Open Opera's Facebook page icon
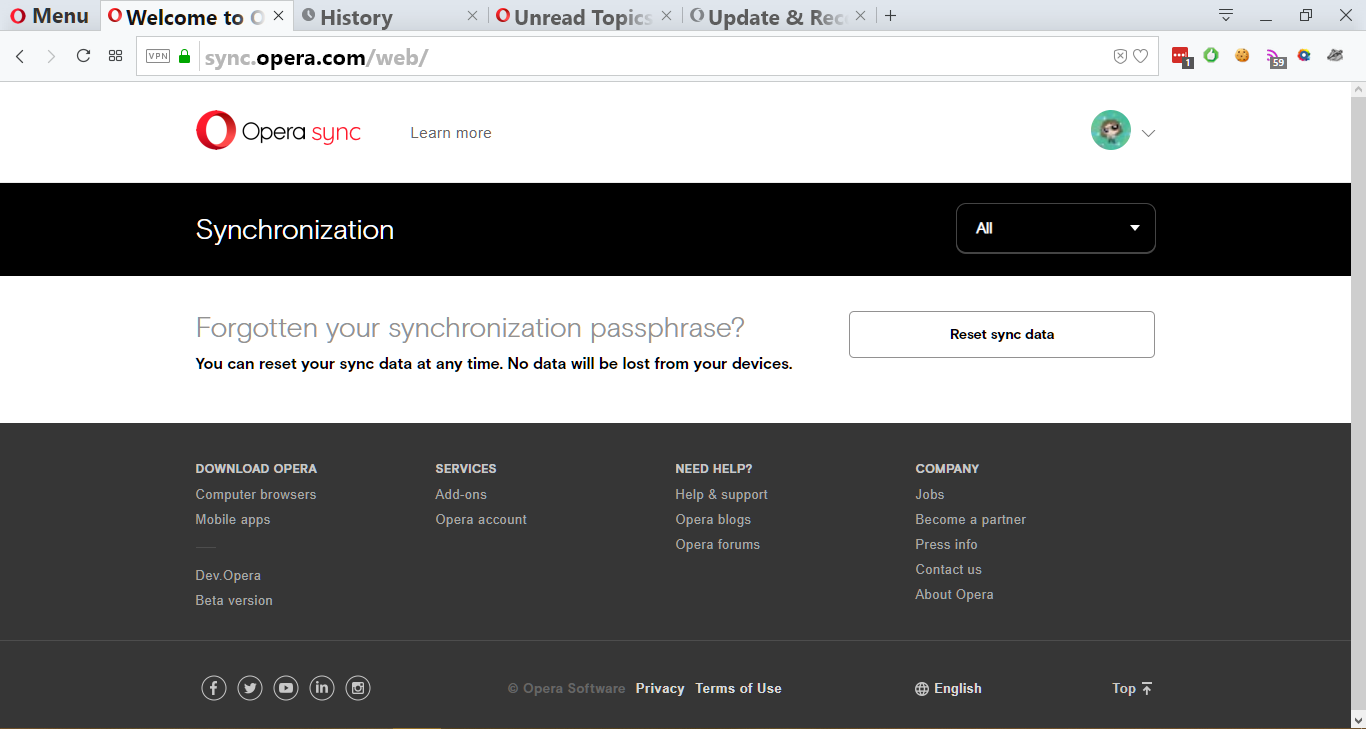This screenshot has height=729, width=1366. coord(213,688)
